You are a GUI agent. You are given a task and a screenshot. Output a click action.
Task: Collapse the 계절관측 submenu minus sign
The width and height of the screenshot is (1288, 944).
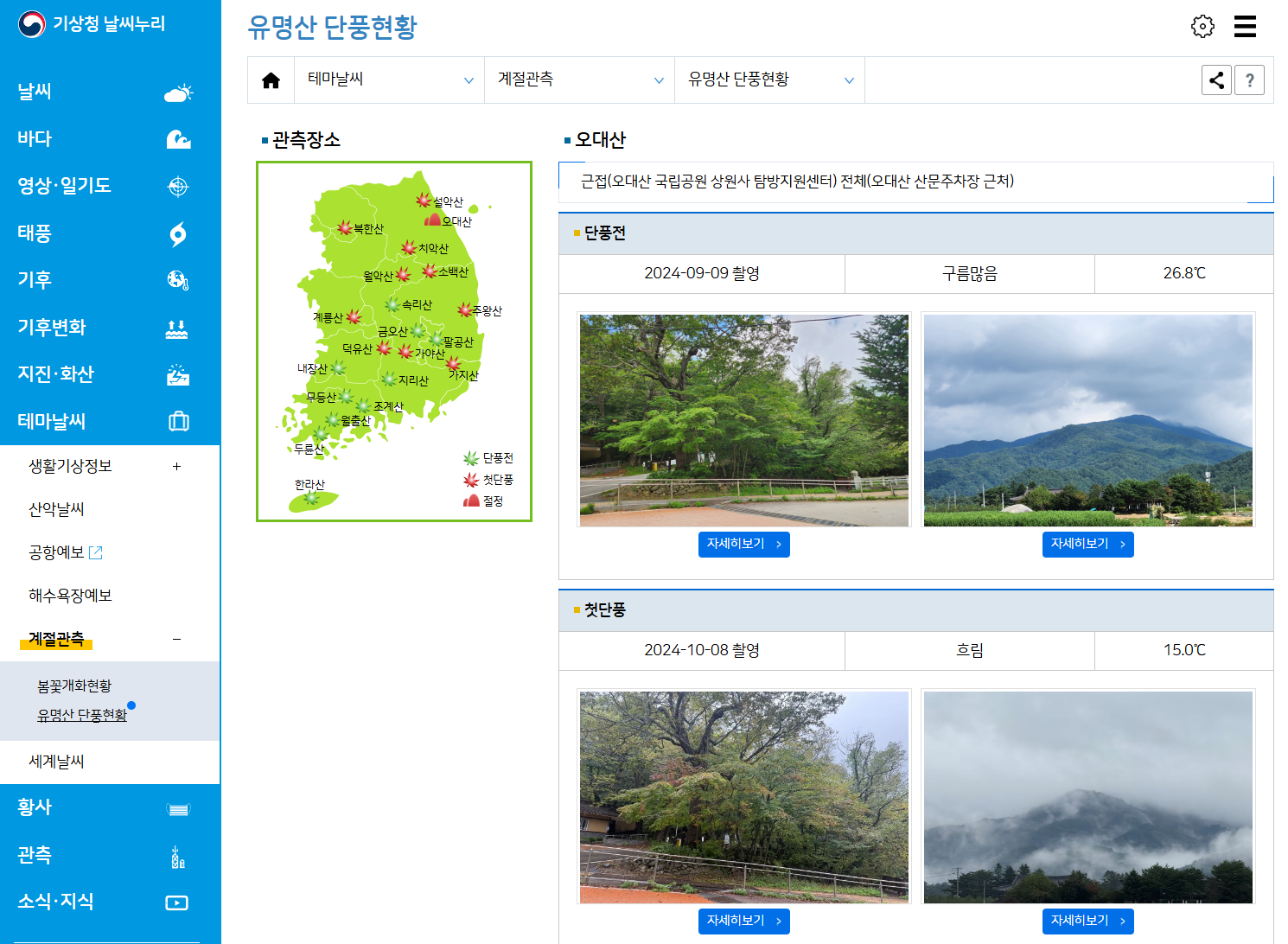tap(176, 640)
